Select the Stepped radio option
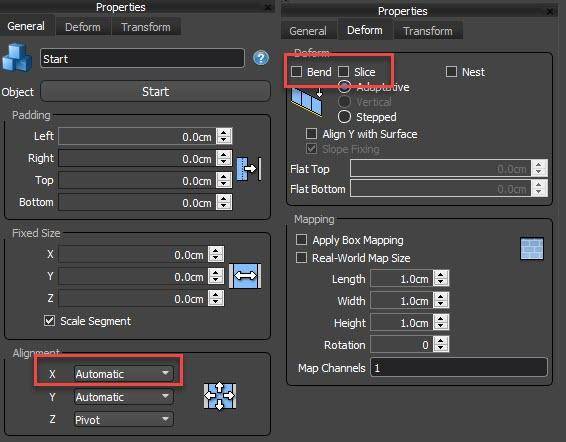Screen dimensions: 566x442 (344, 116)
